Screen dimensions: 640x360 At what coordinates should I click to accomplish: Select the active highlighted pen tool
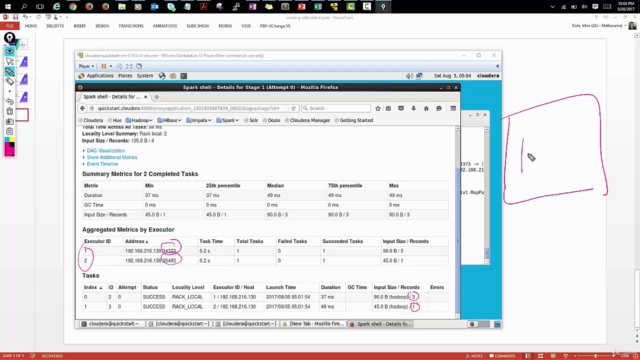[x=10, y=72]
